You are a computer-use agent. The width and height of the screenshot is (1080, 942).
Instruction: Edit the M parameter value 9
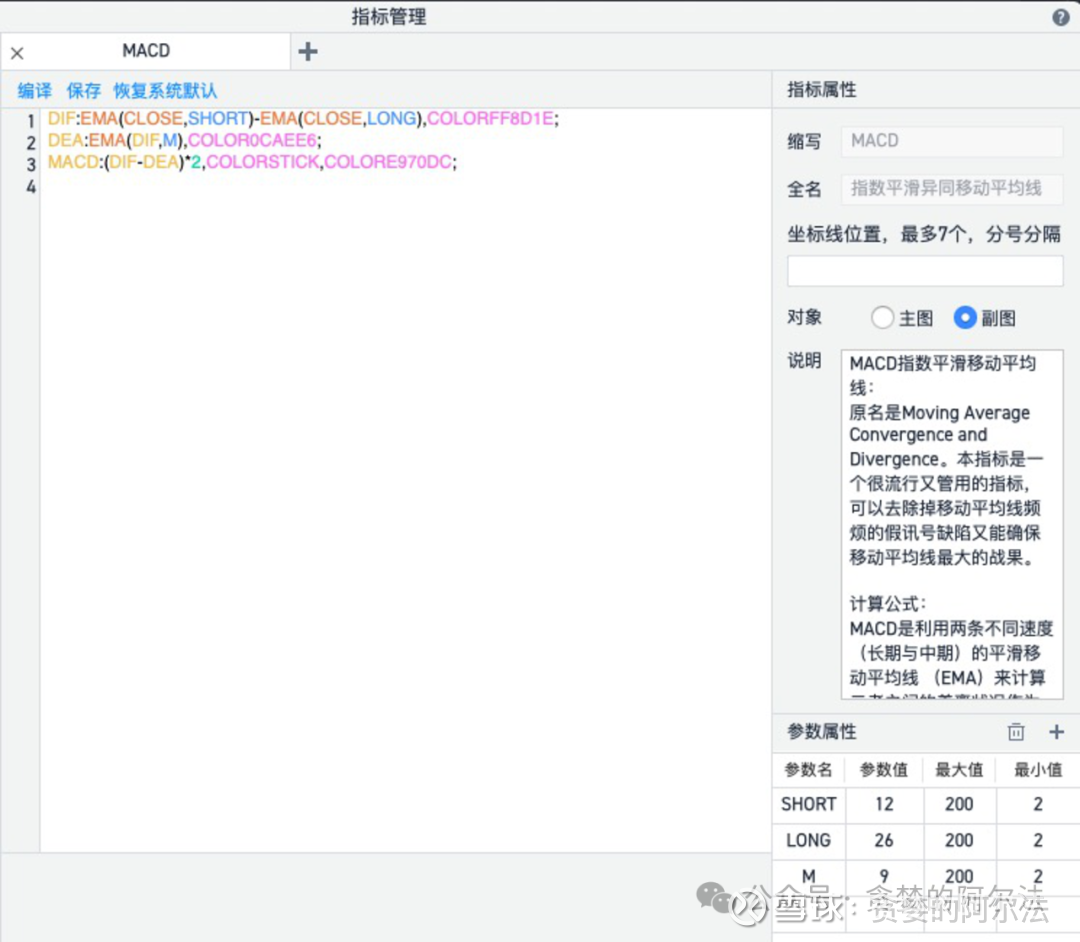[884, 876]
